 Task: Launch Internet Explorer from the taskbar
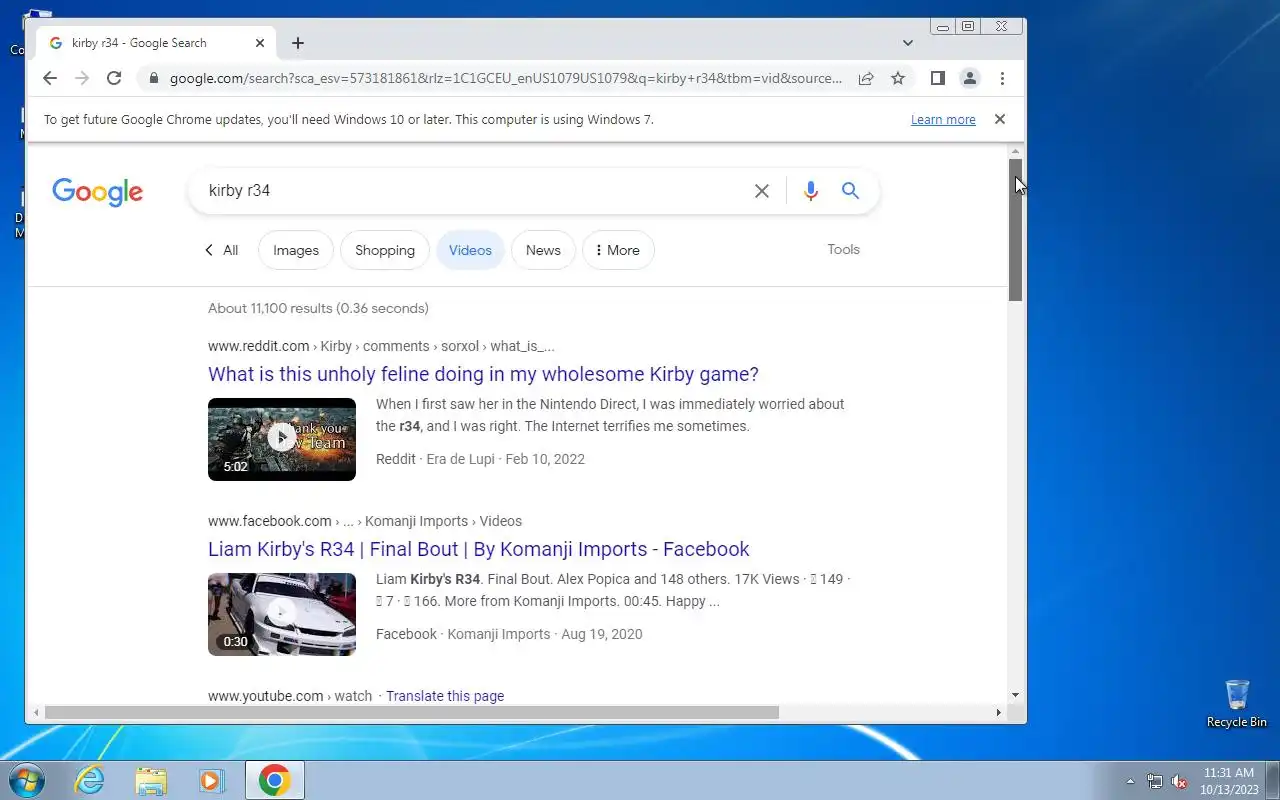(x=90, y=780)
